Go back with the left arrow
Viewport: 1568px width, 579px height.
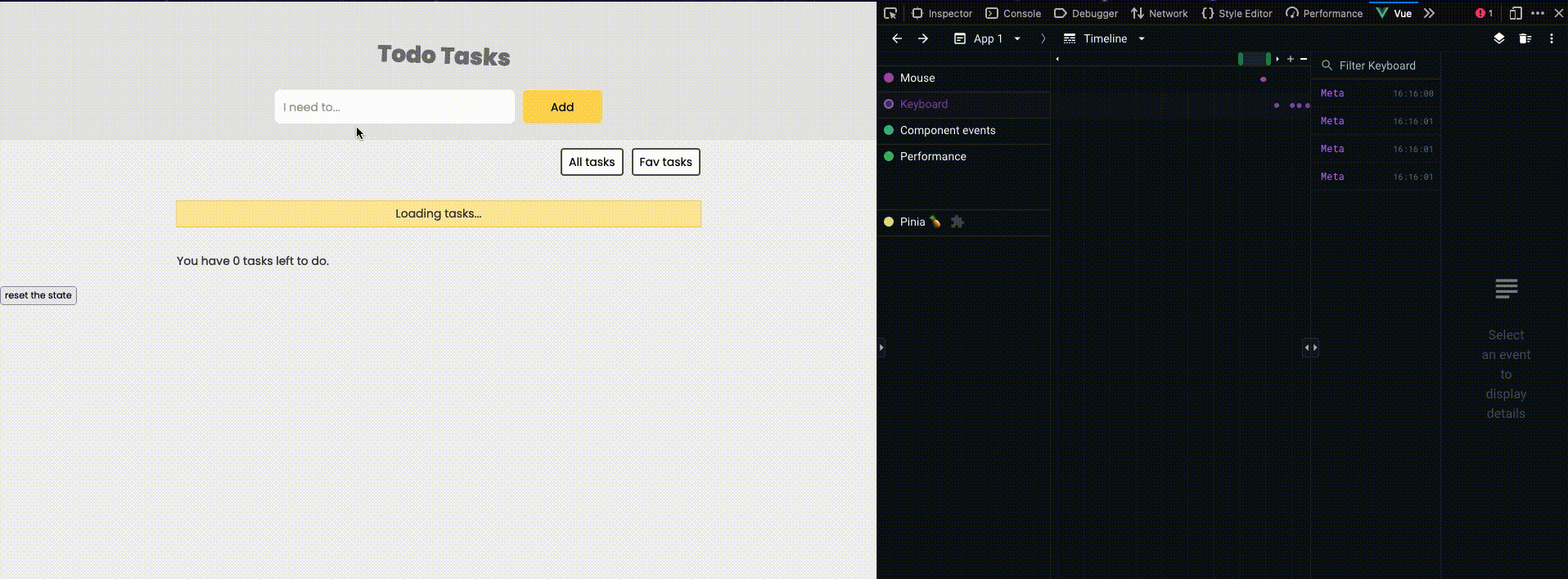(x=897, y=38)
